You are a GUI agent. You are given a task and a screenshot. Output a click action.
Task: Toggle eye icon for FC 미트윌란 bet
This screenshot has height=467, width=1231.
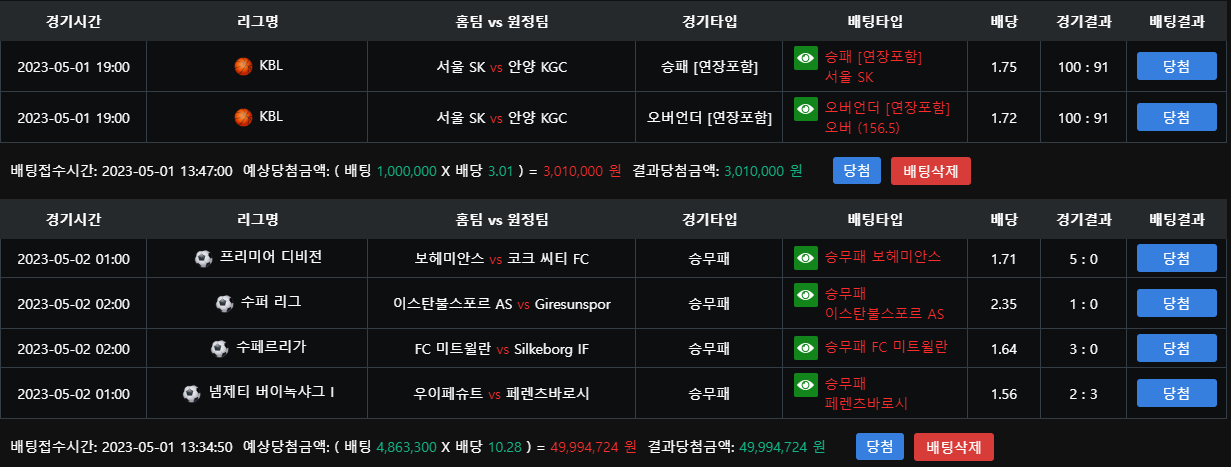(x=806, y=348)
